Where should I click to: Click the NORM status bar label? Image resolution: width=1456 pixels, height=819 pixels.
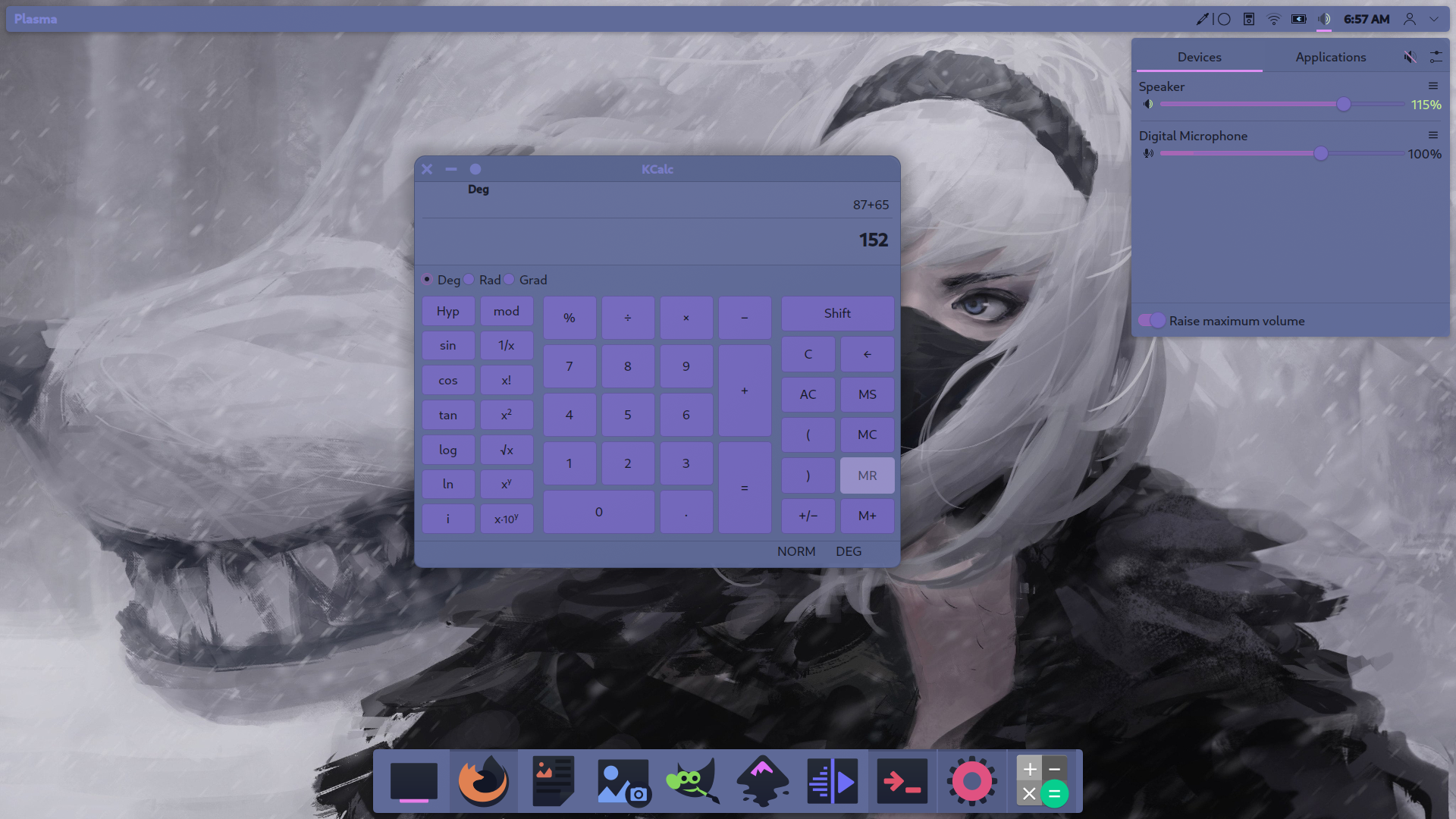(x=796, y=551)
